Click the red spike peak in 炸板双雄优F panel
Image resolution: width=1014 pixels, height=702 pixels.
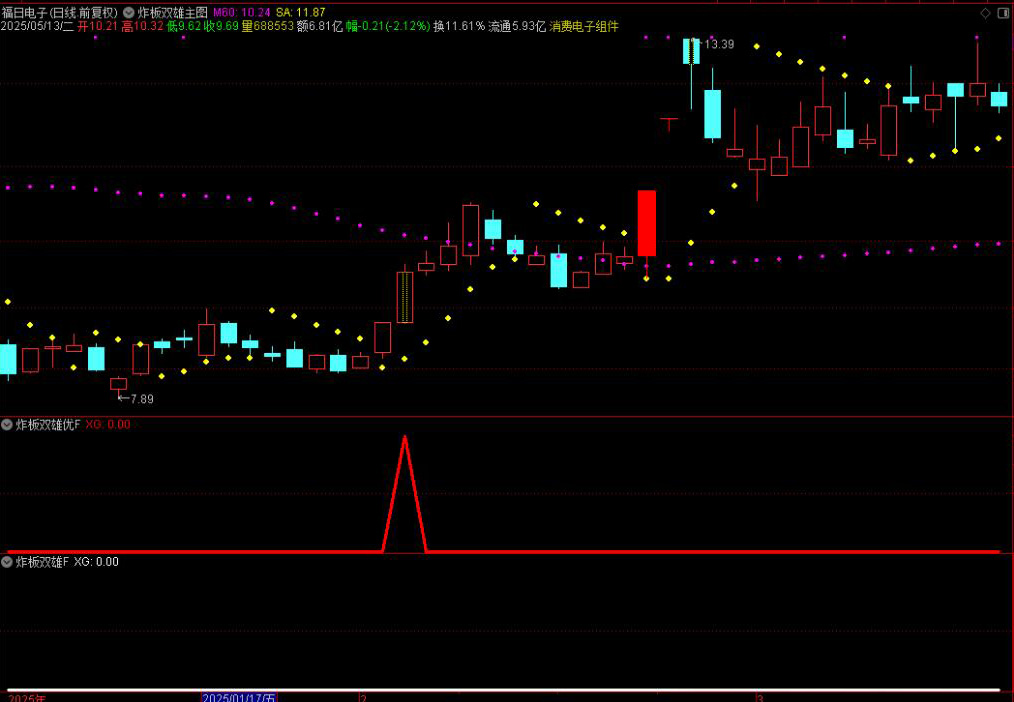(x=405, y=438)
